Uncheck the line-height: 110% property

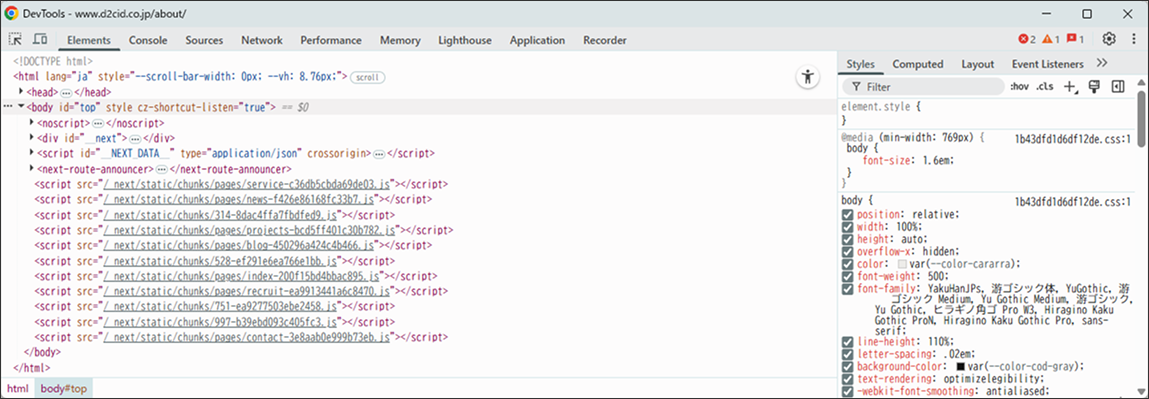point(848,342)
